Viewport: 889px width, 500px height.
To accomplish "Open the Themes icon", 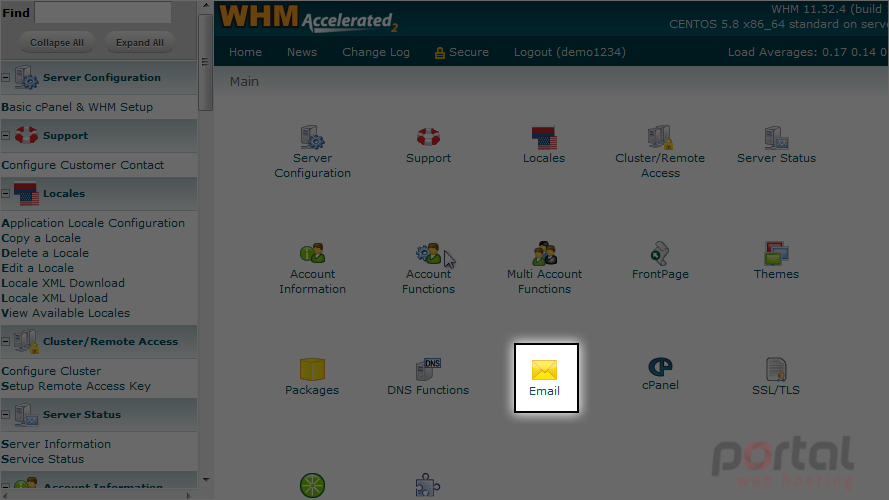I will click(776, 253).
